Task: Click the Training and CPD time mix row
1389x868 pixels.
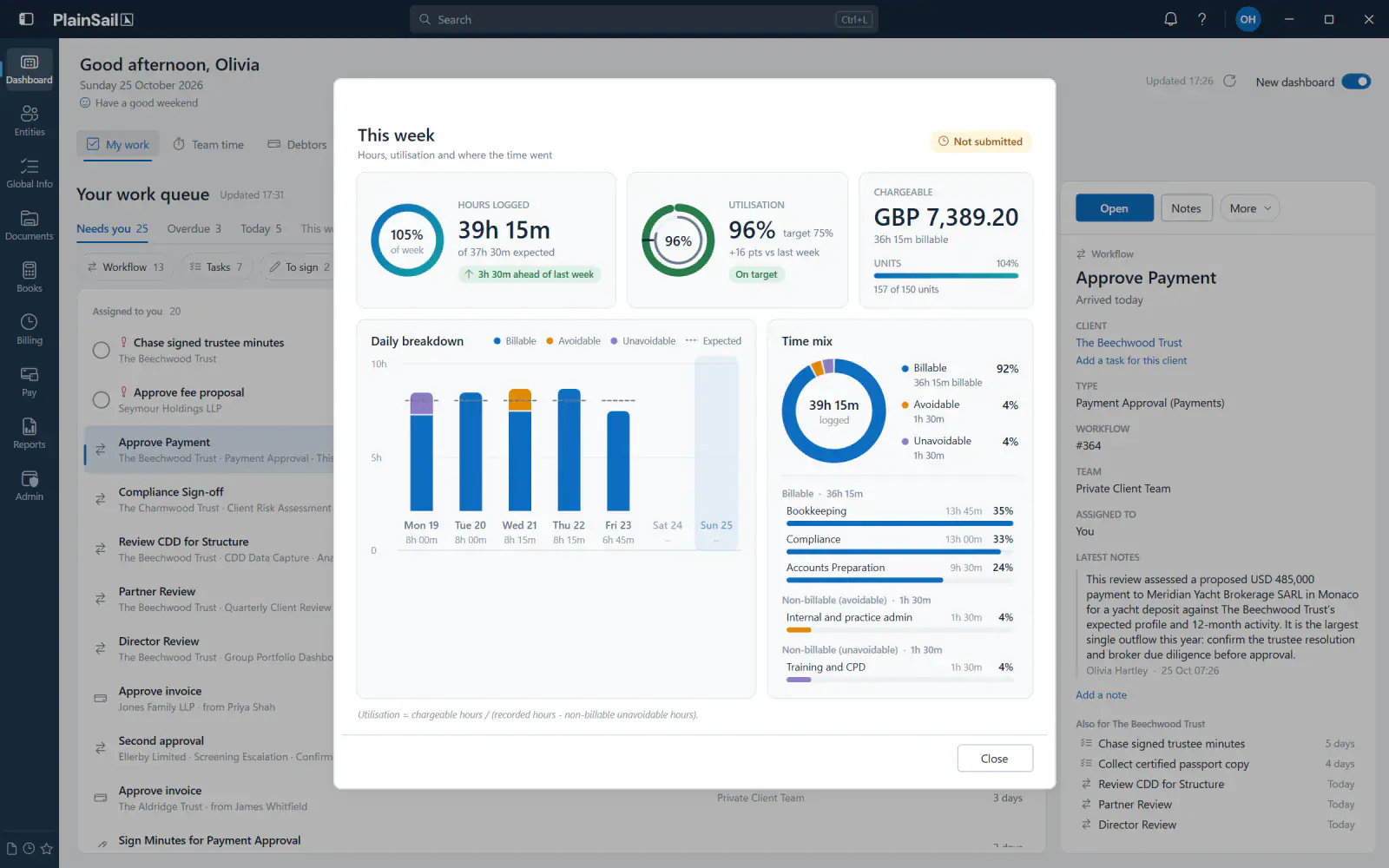Action: tap(899, 673)
